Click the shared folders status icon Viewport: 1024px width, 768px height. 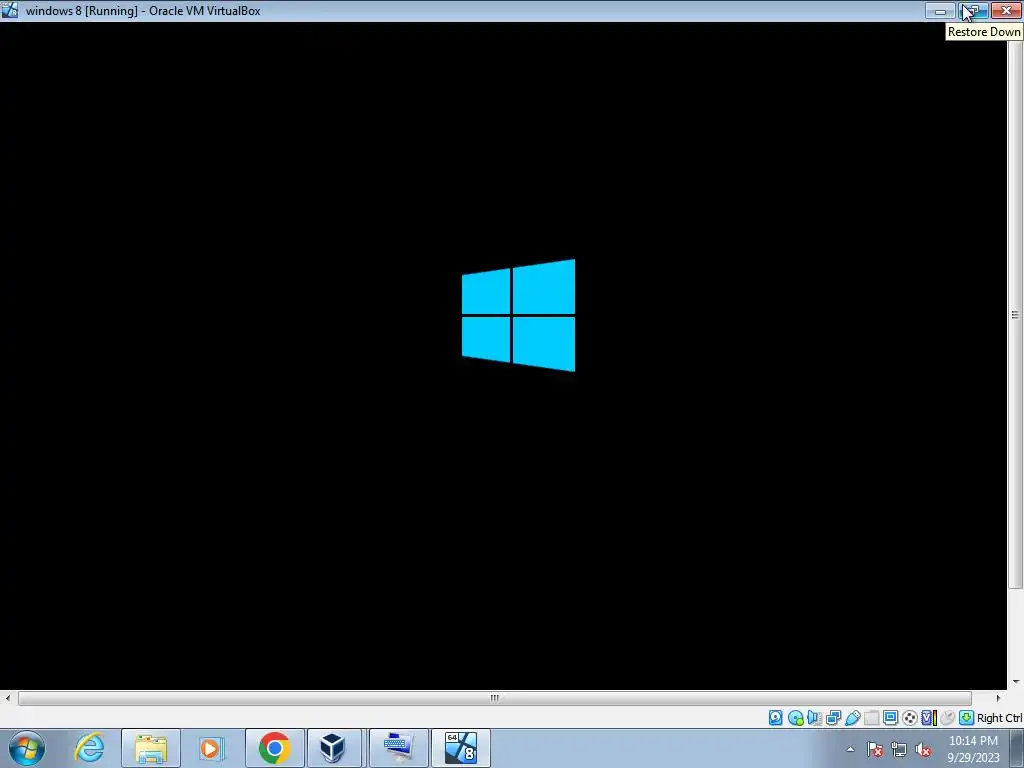871,718
